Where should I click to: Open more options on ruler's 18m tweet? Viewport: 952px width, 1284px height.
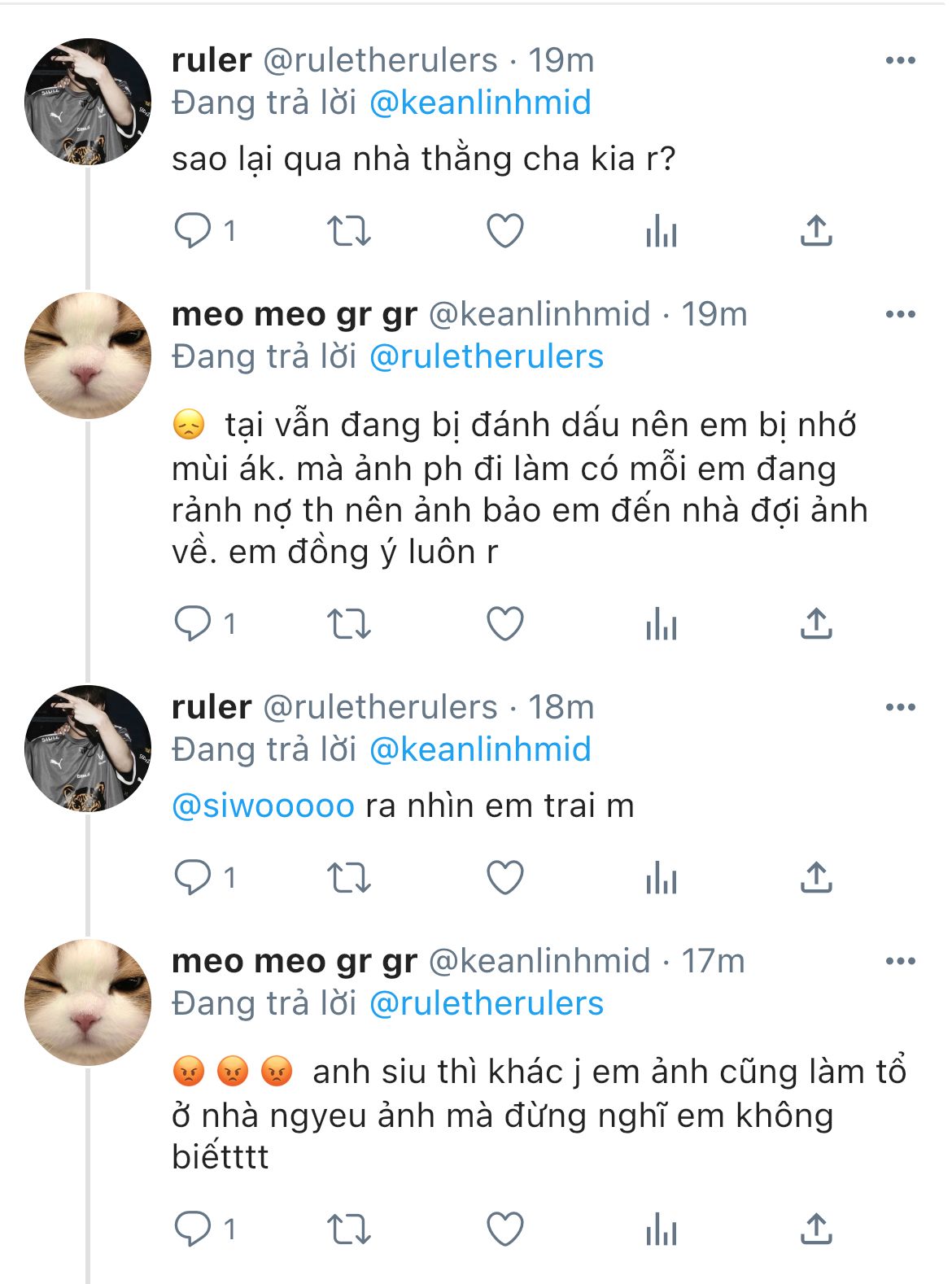pyautogui.click(x=900, y=708)
